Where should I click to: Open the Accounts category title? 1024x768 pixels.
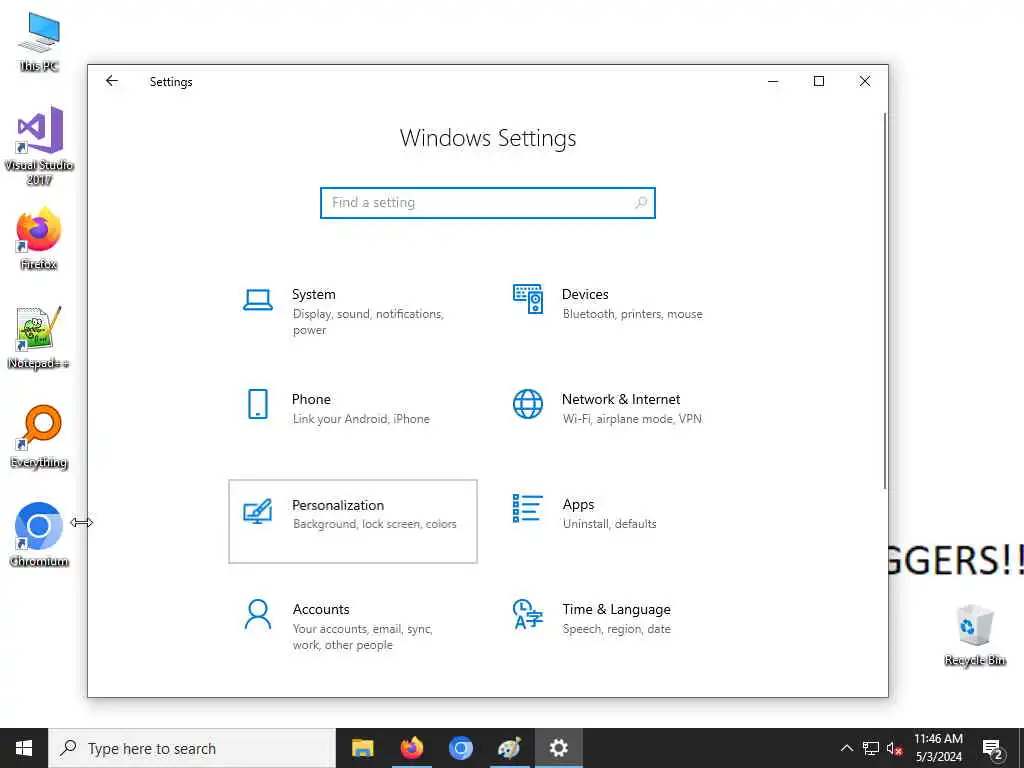321,609
